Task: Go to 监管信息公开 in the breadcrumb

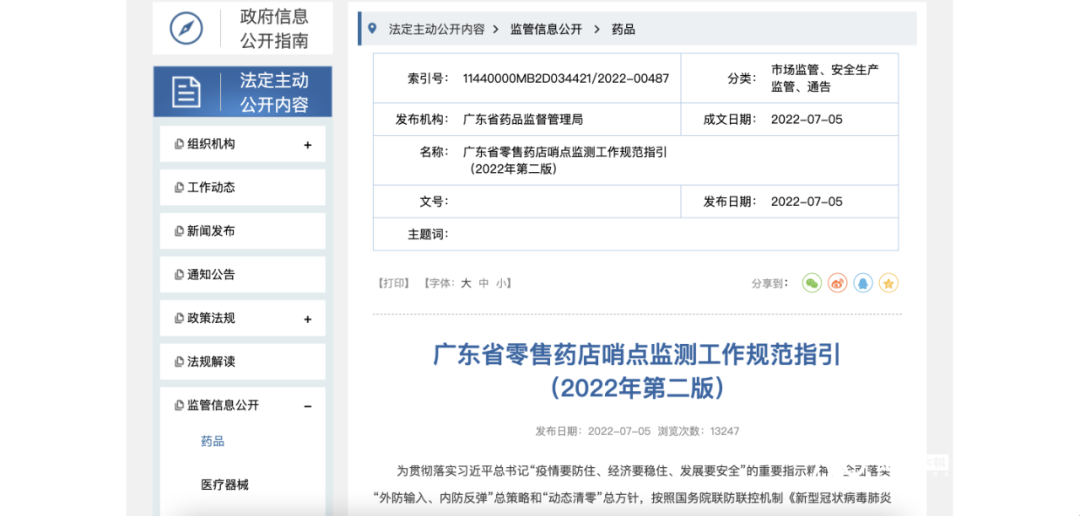Action: pos(546,29)
